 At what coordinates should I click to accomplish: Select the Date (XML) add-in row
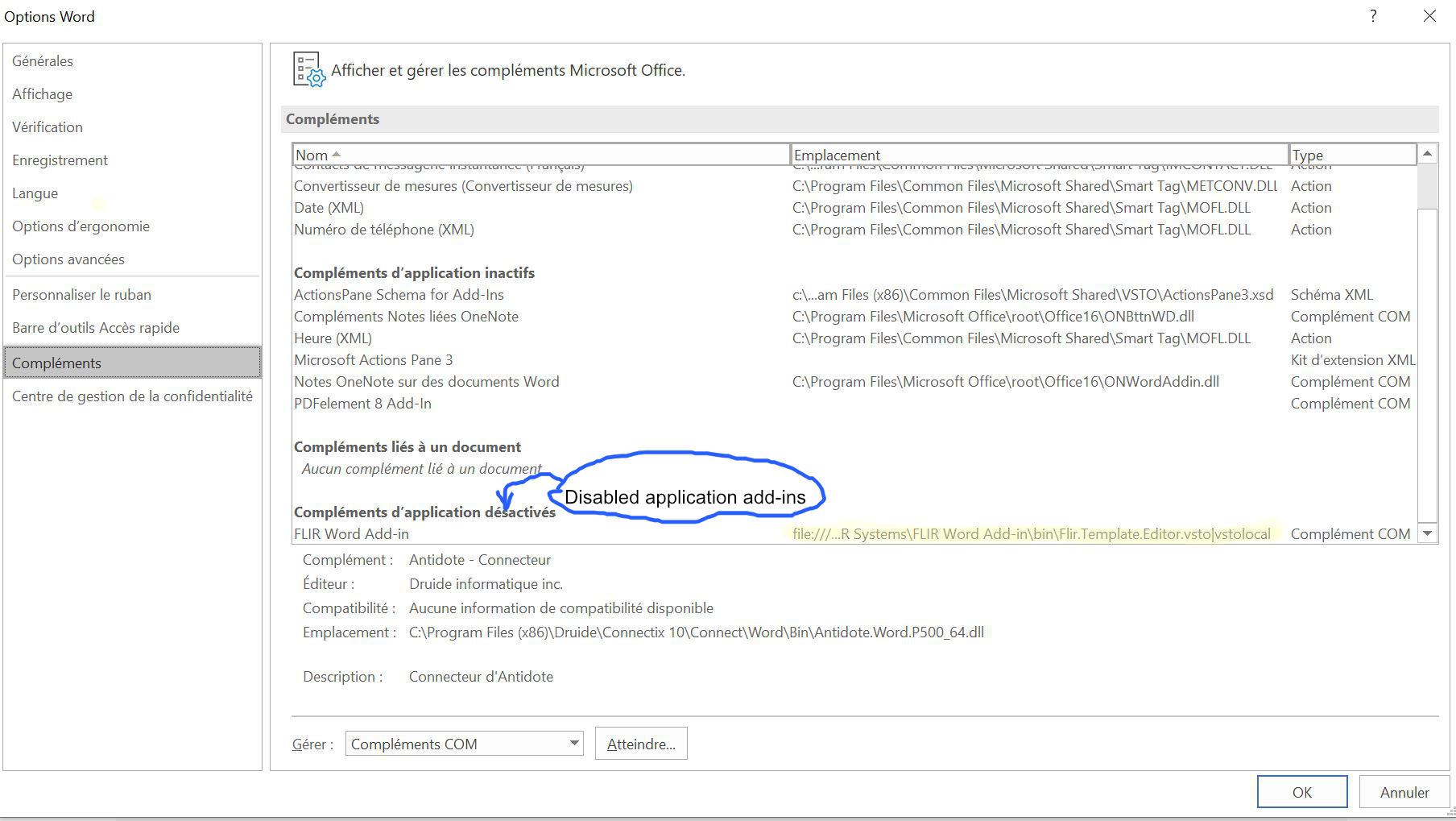point(330,207)
